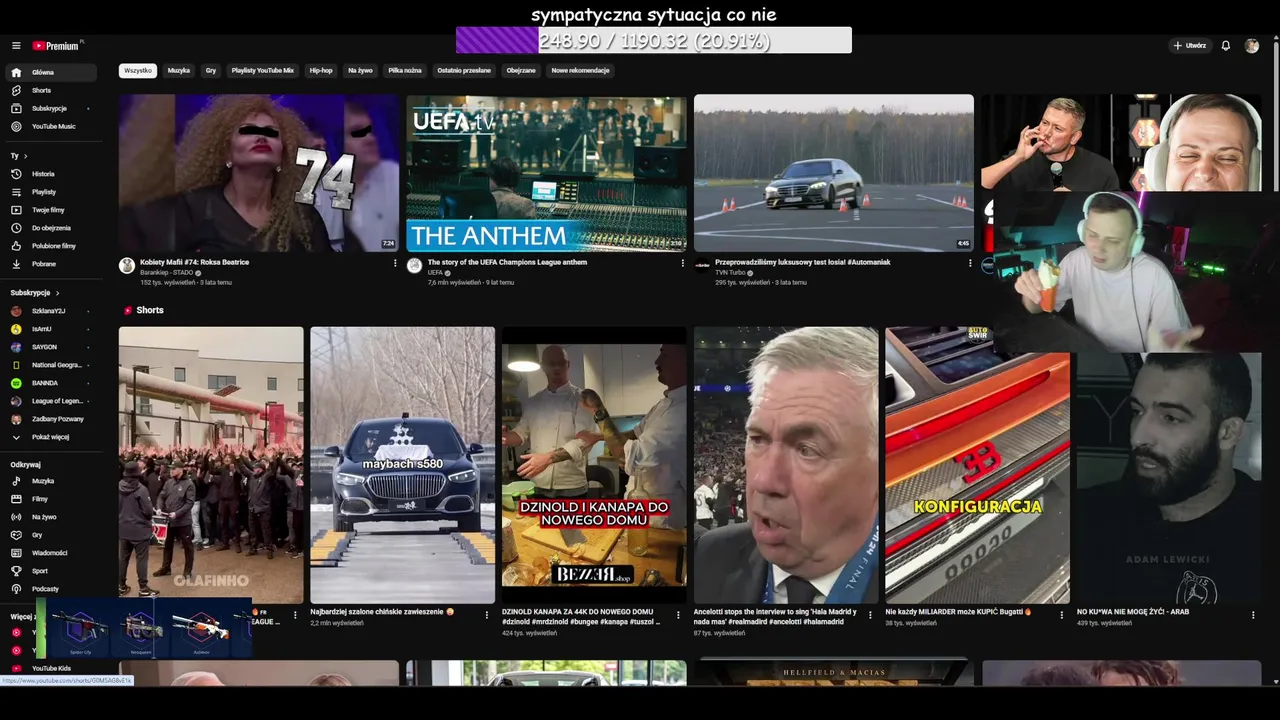Open Na żywo under Odkrywaj sidebar
This screenshot has height=720, width=1280.
pos(51,517)
